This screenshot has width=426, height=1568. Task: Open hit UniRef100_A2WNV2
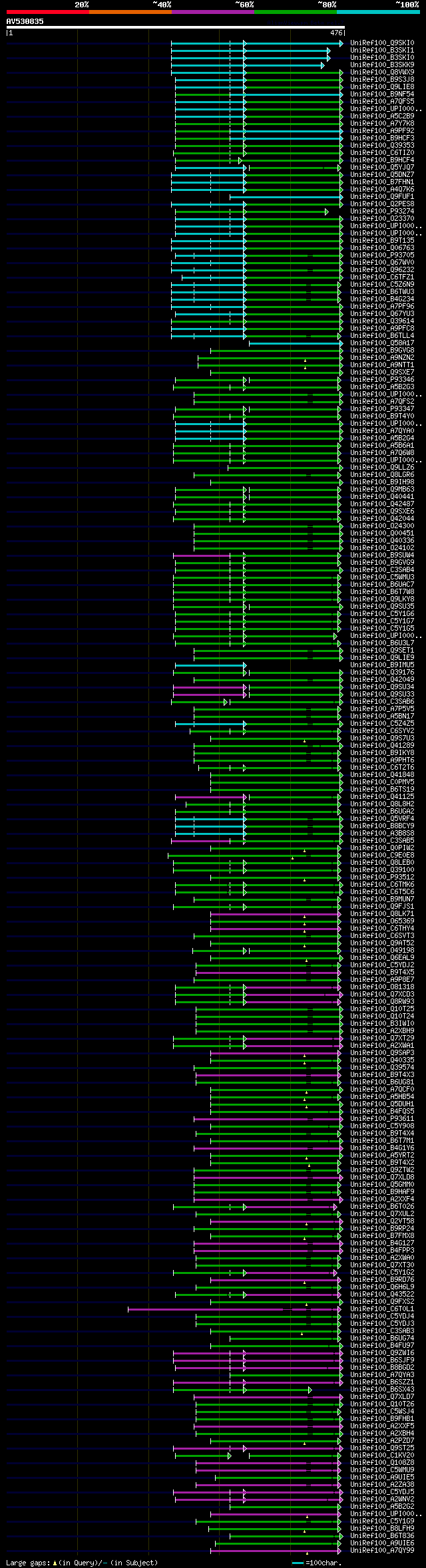coord(382,1499)
